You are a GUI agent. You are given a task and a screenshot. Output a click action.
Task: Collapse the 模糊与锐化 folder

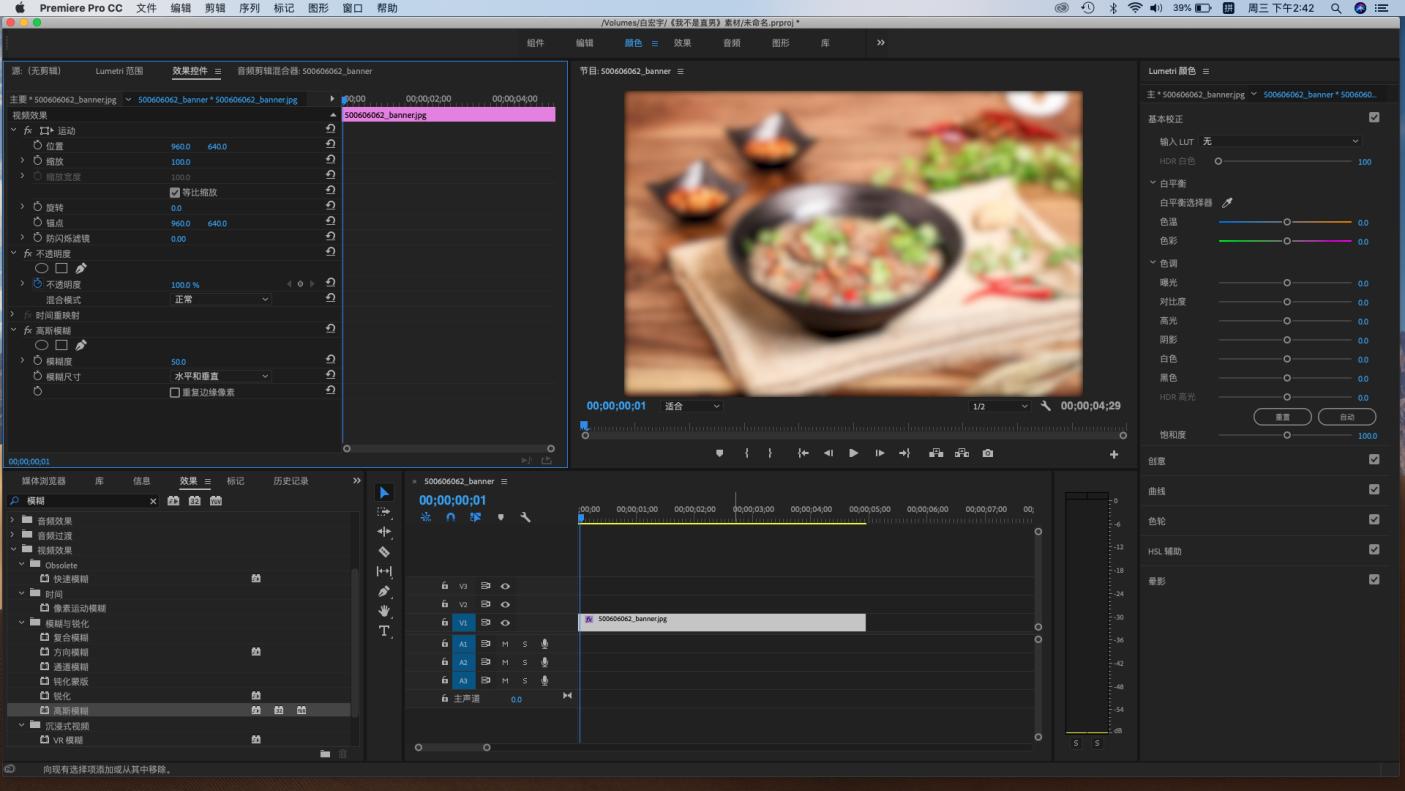[x=23, y=623]
